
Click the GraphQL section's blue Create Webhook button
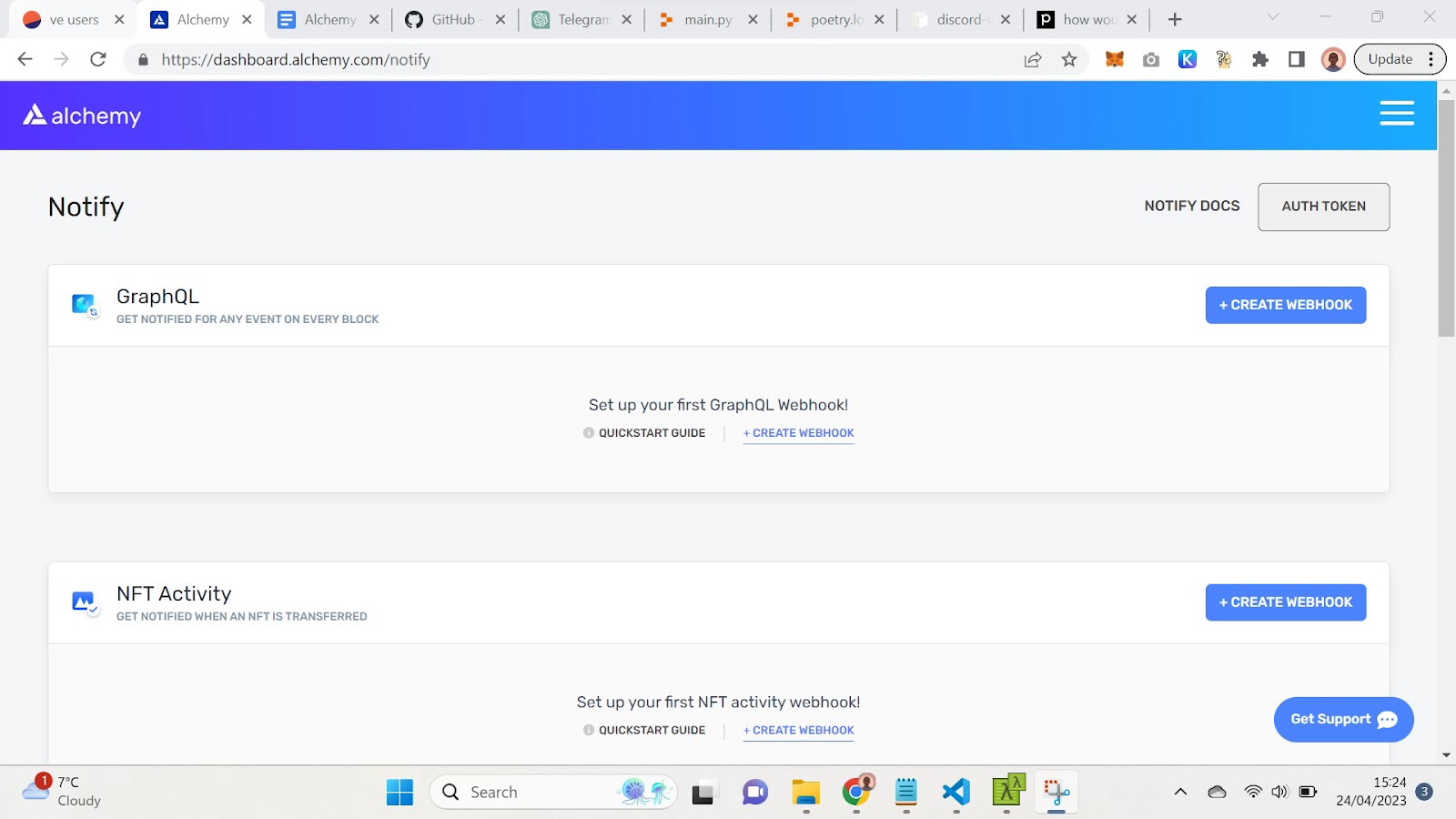[1285, 305]
